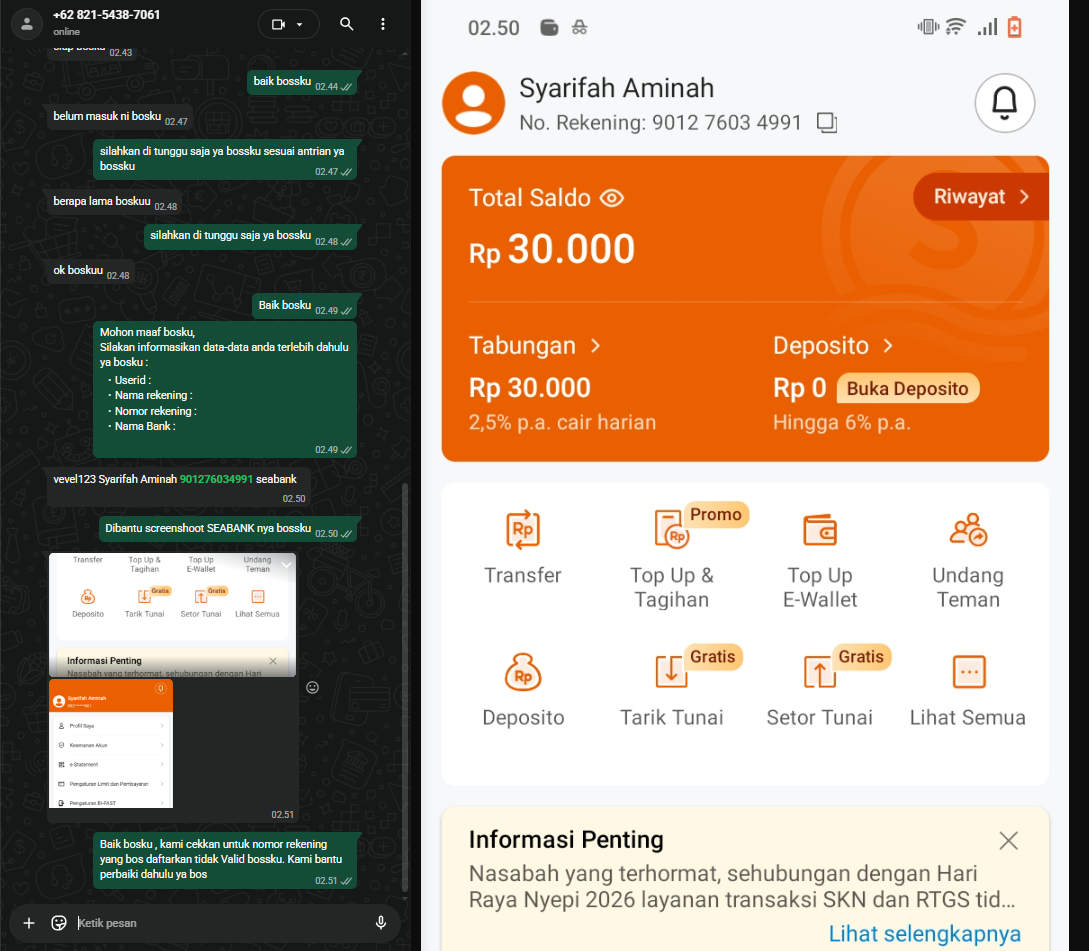Click the Lihat selengkapnya link
The height and width of the screenshot is (951, 1089).
pos(924,934)
